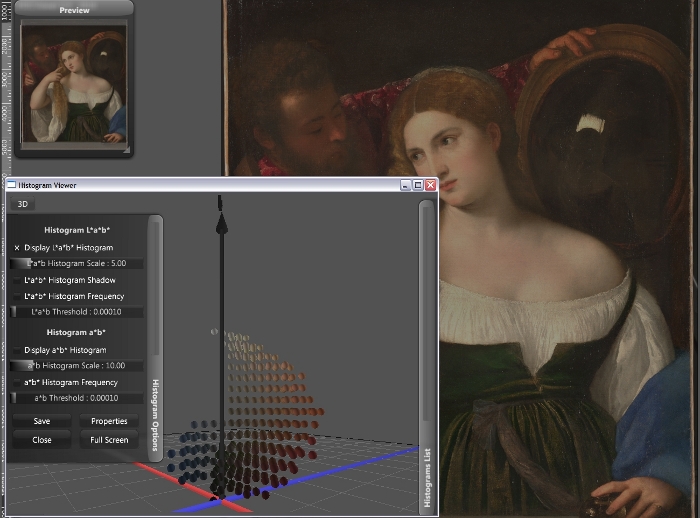Uncheck Display L*a*b* Histogram checkbox
Screen dimensions: 700x518
tap(17, 248)
